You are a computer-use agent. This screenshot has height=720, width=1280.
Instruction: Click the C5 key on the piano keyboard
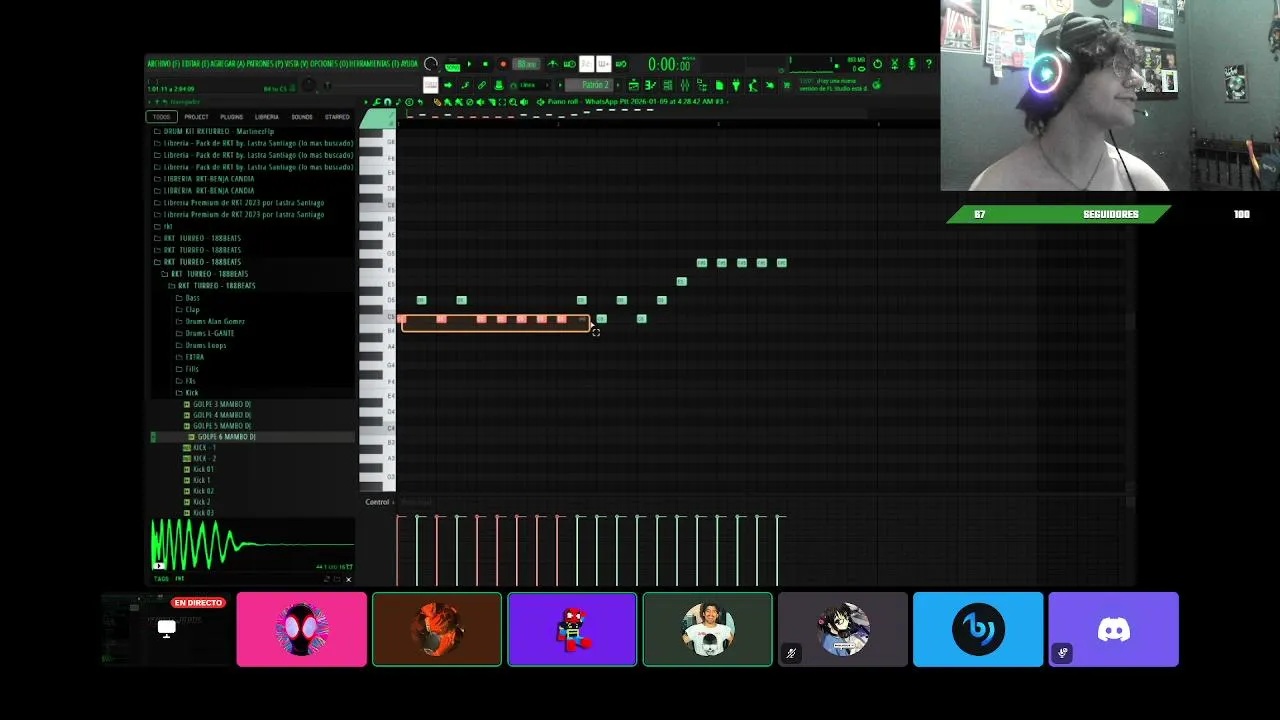[378, 317]
